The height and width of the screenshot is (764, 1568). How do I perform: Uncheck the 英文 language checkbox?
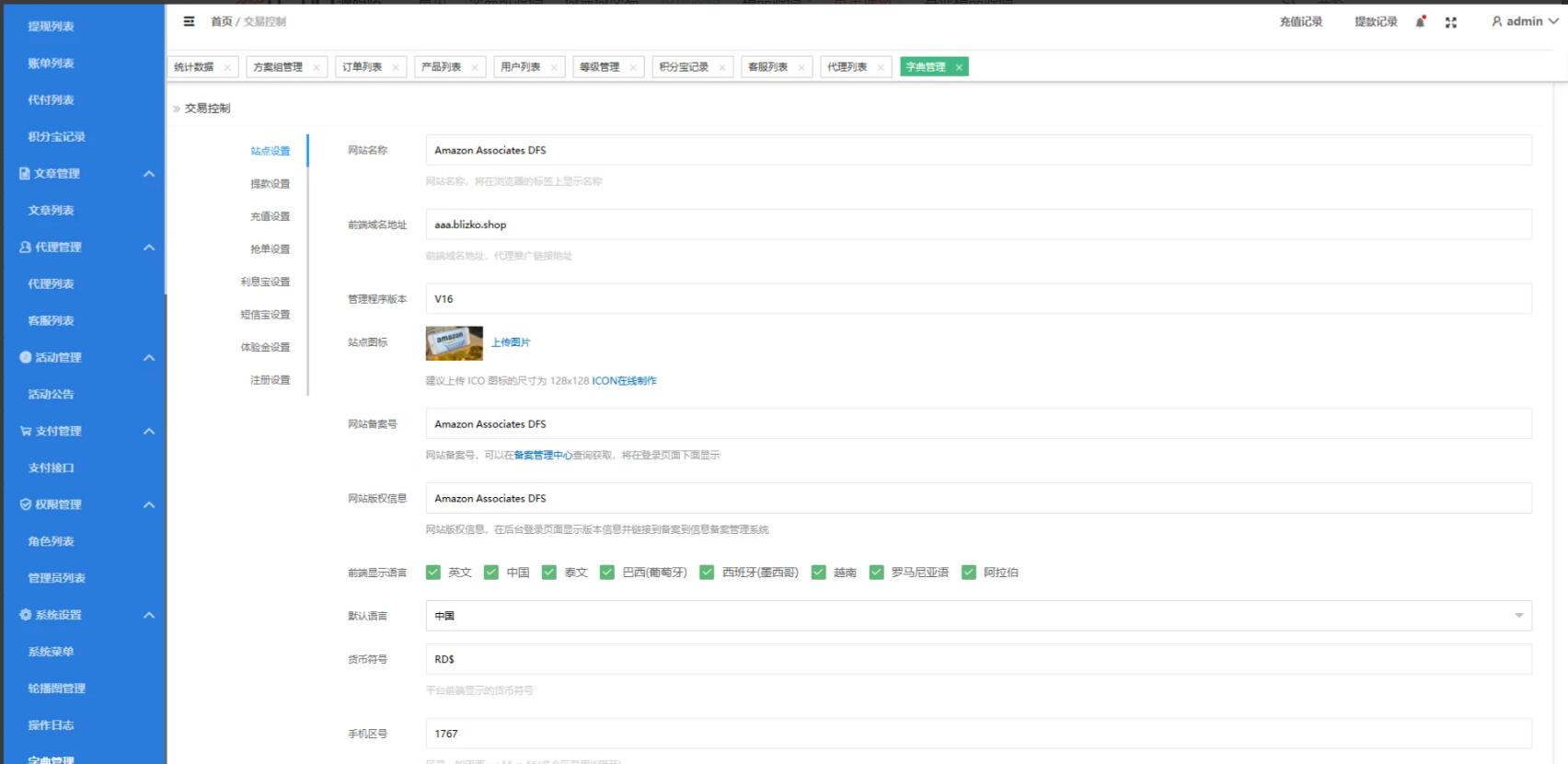coord(433,573)
